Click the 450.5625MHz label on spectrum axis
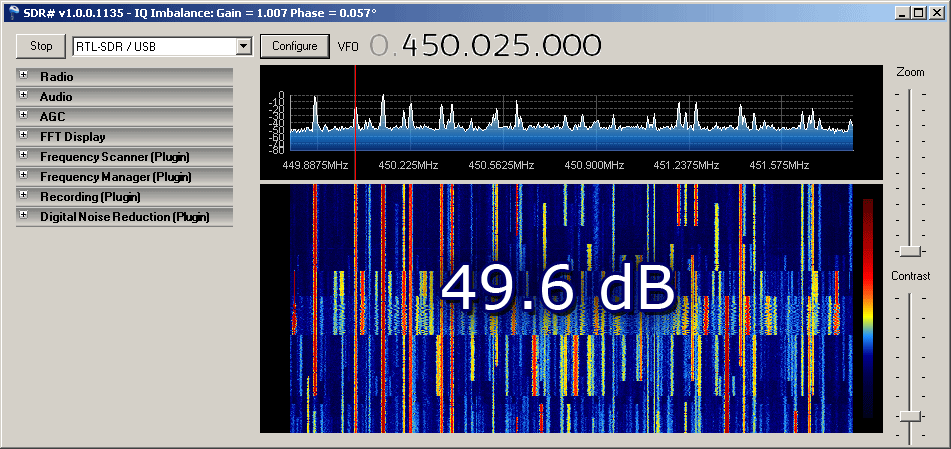951x449 pixels. [501, 165]
